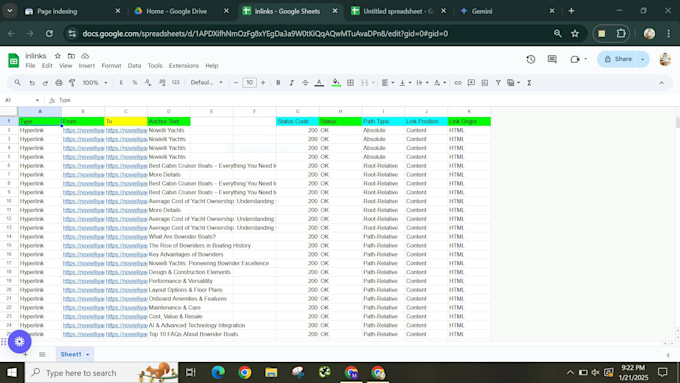Open the Windows Start menu

[x=12, y=373]
